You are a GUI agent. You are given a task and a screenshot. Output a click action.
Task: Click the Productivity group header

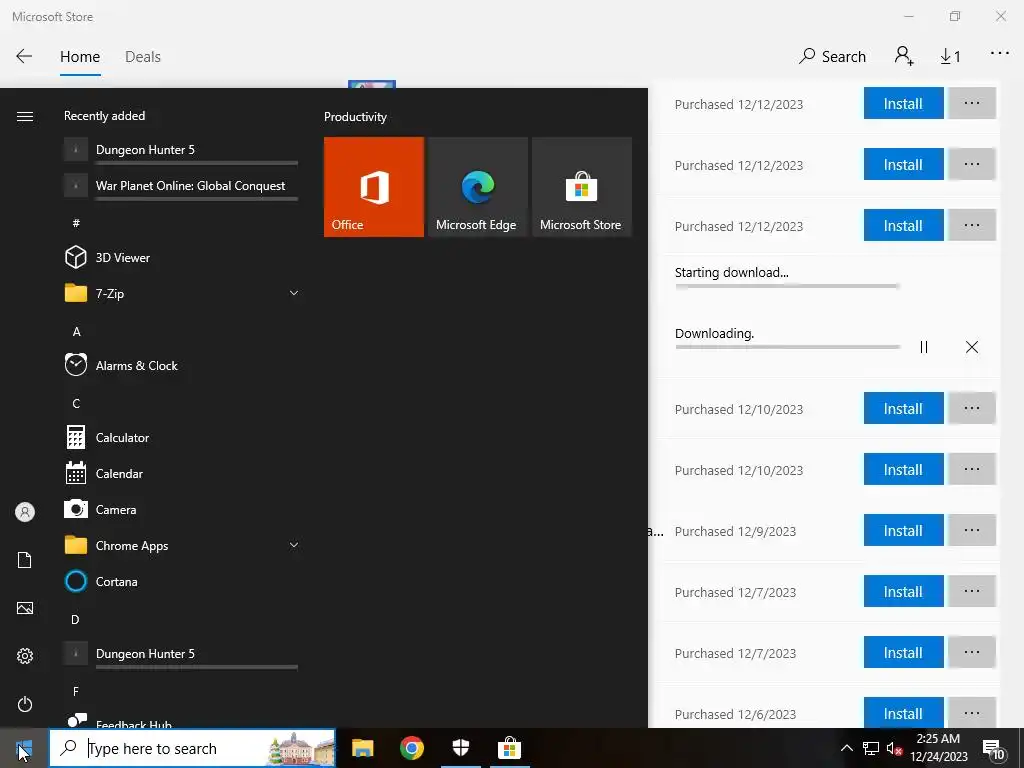[355, 117]
